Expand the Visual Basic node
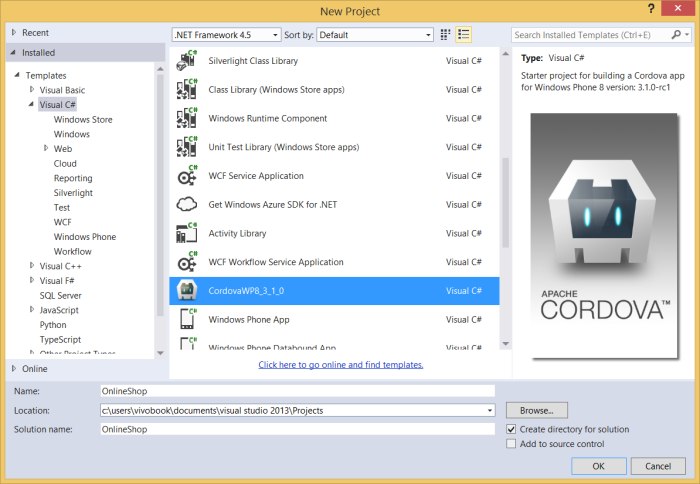This screenshot has width=700, height=484. [x=32, y=89]
